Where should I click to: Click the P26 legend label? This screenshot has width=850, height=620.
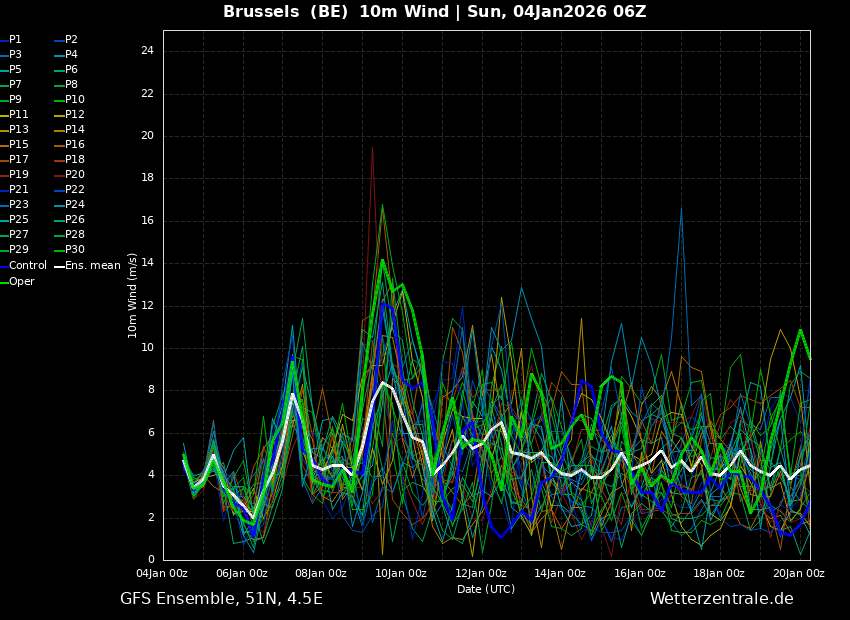click(75, 219)
